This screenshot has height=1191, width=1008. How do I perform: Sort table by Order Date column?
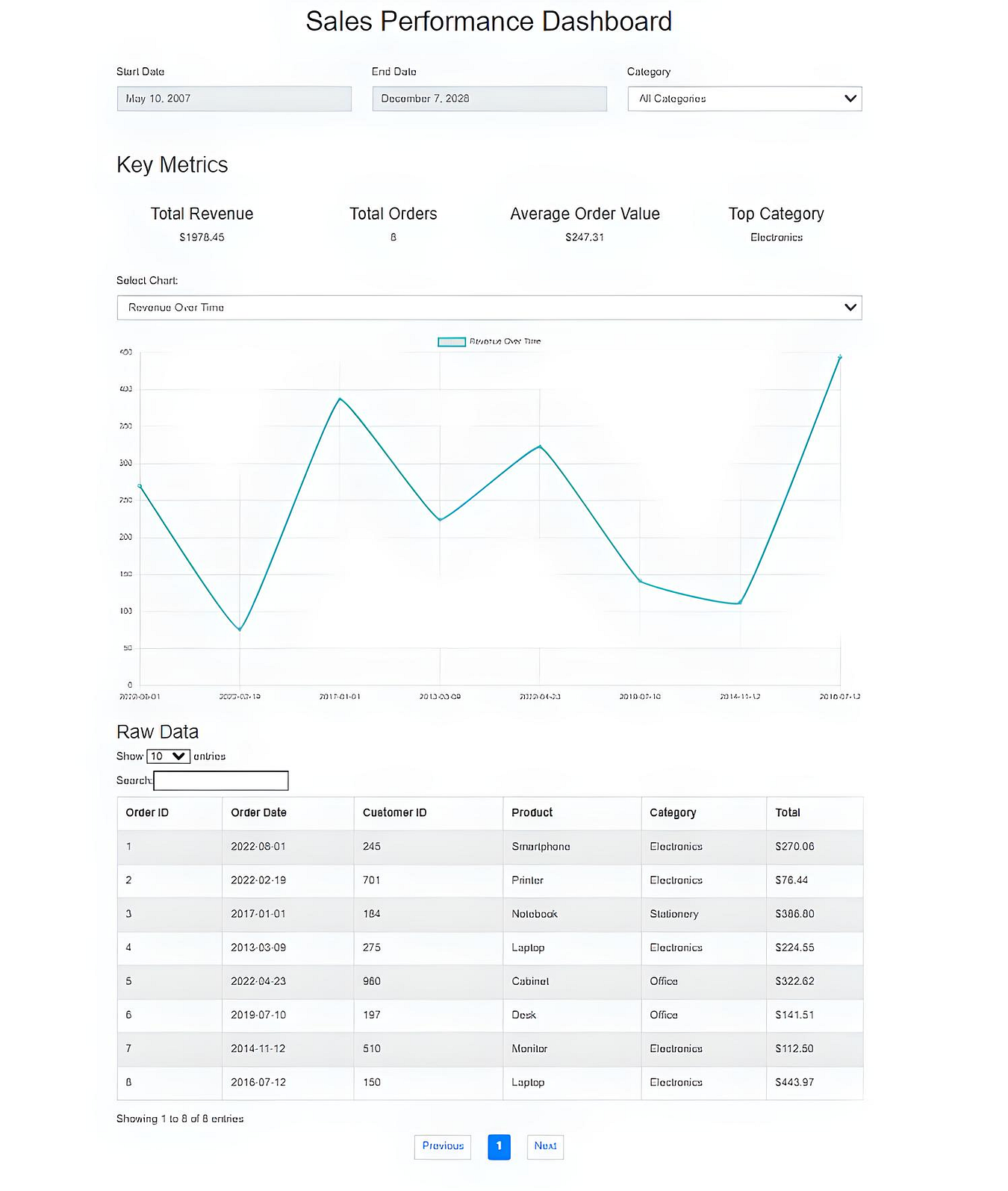pyautogui.click(x=258, y=812)
